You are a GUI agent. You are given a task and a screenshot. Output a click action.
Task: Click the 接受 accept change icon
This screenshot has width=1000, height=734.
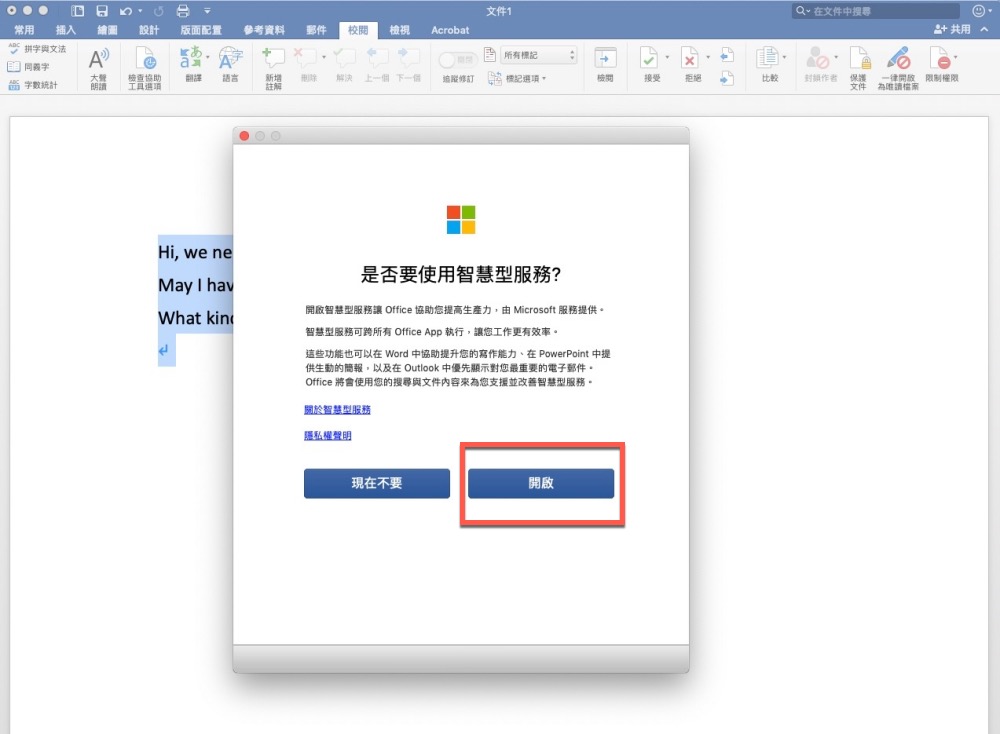click(650, 58)
